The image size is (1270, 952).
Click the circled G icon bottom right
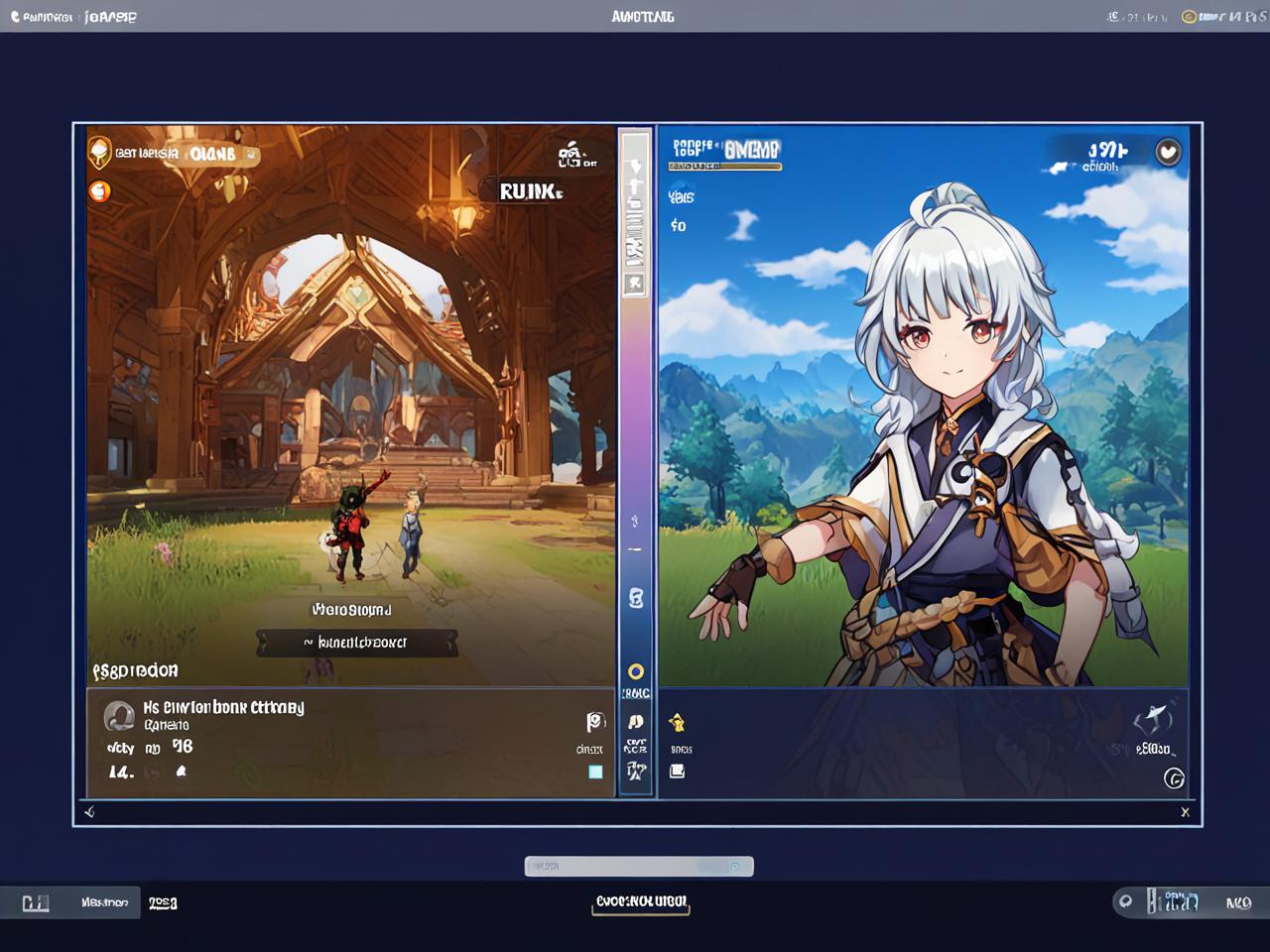coord(1174,778)
